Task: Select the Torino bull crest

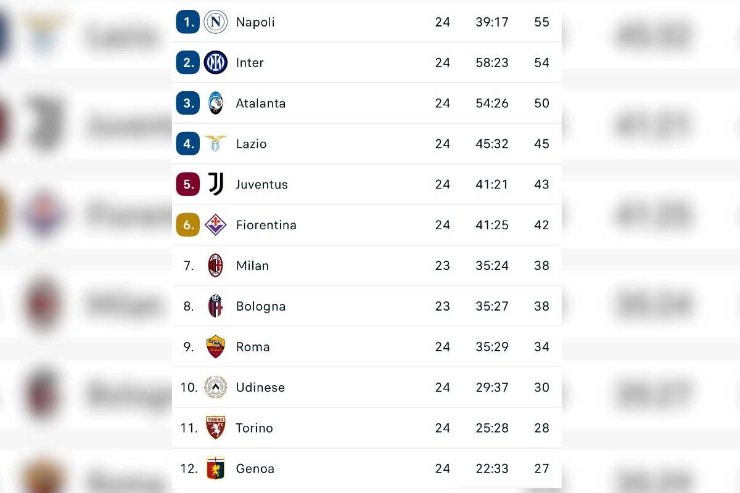Action: pos(216,428)
